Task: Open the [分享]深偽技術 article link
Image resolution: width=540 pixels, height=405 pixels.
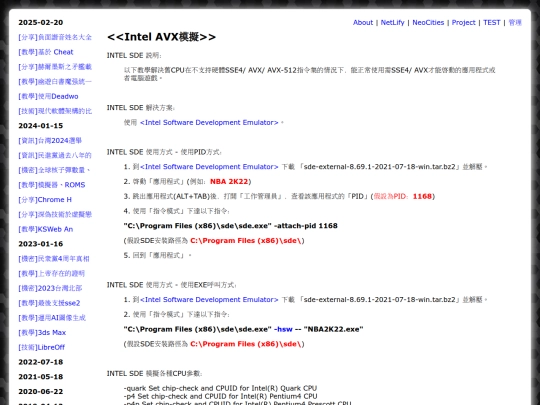Action: tap(55, 215)
